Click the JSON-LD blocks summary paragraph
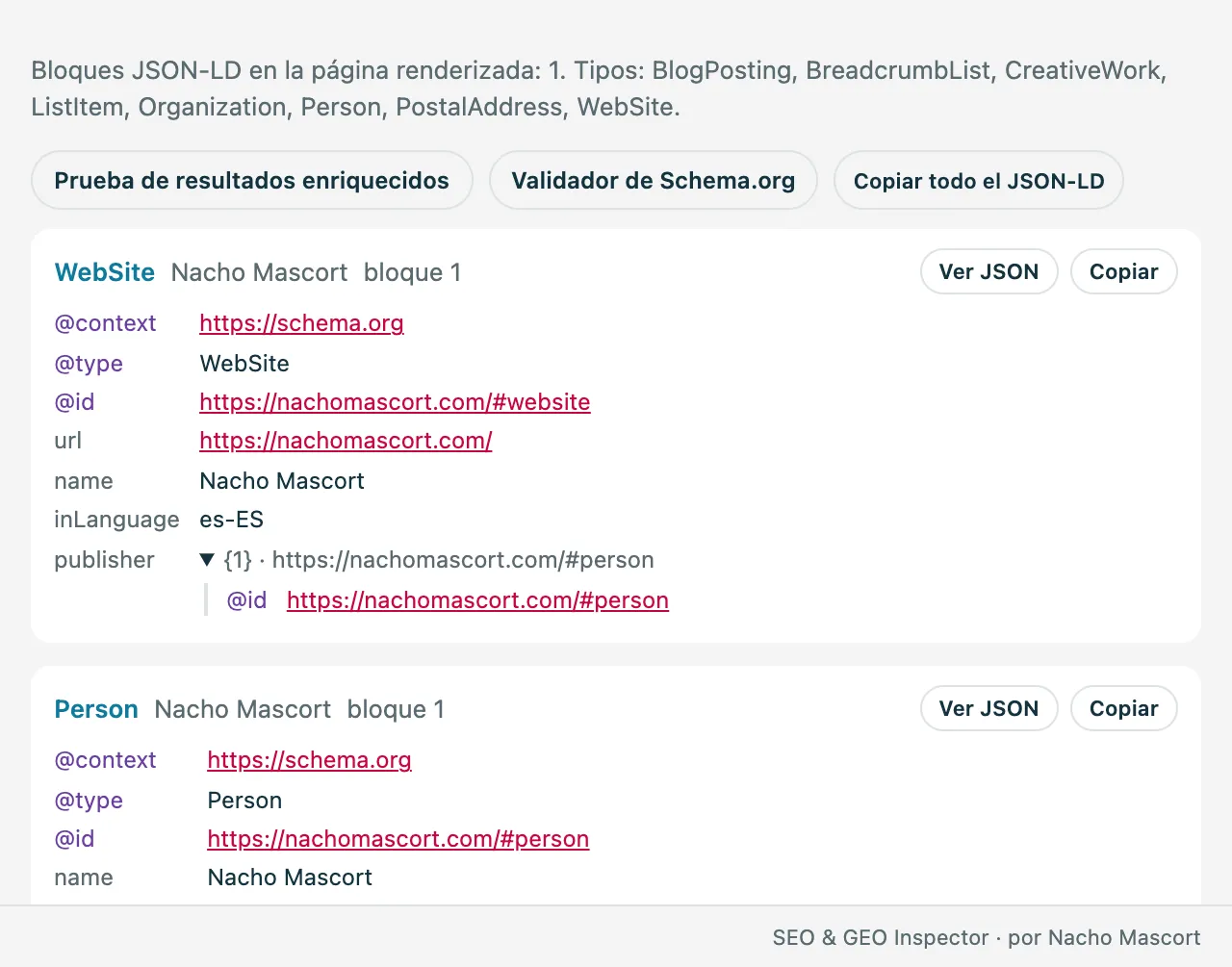 coord(599,89)
